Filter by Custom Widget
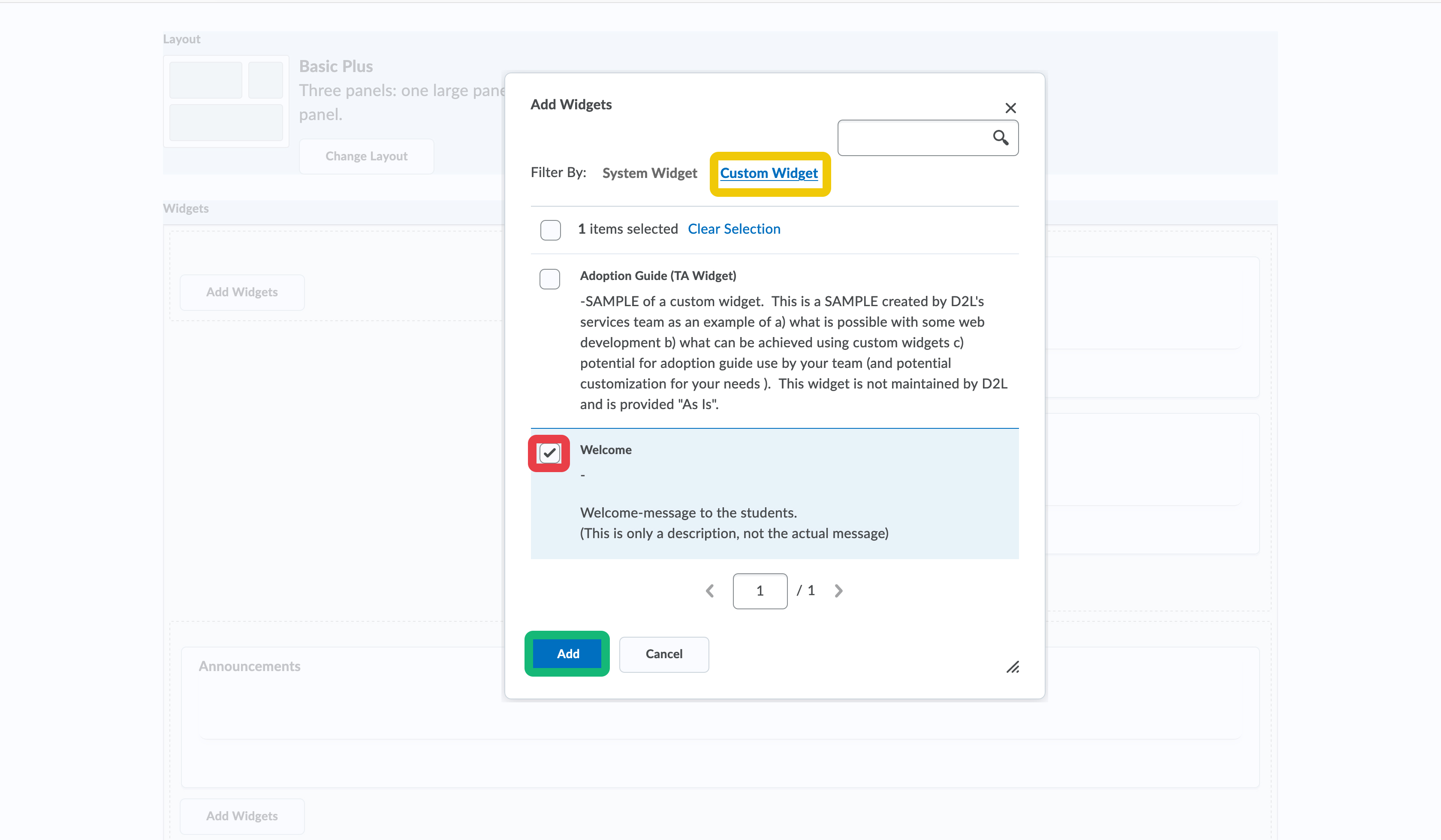This screenshot has height=840, width=1441. click(x=769, y=173)
